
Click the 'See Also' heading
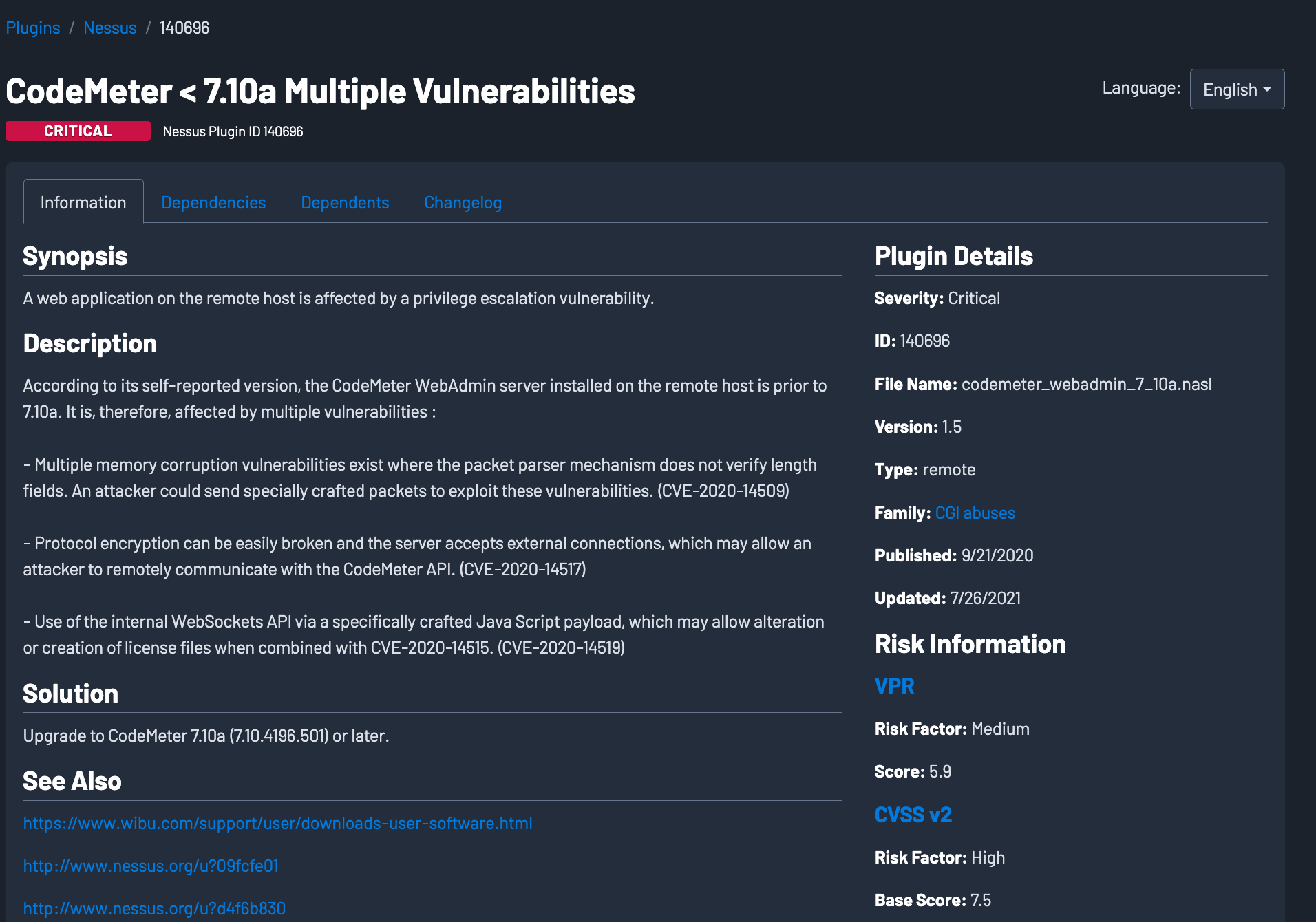tap(72, 781)
